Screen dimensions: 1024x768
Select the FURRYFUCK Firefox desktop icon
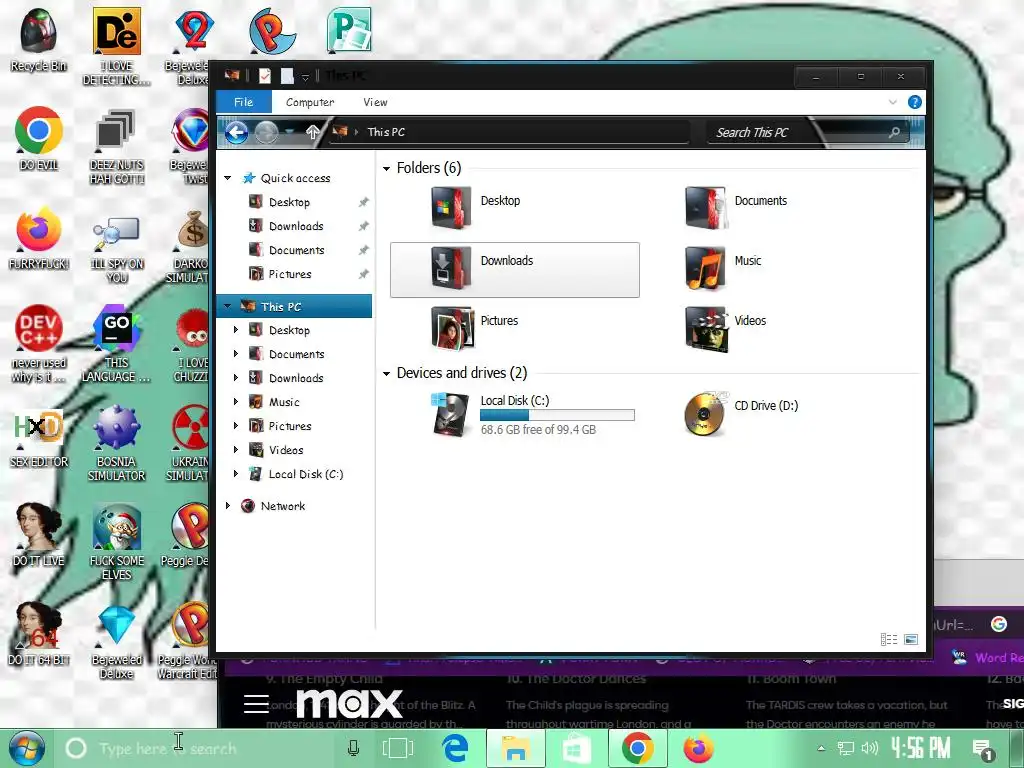pyautogui.click(x=39, y=238)
